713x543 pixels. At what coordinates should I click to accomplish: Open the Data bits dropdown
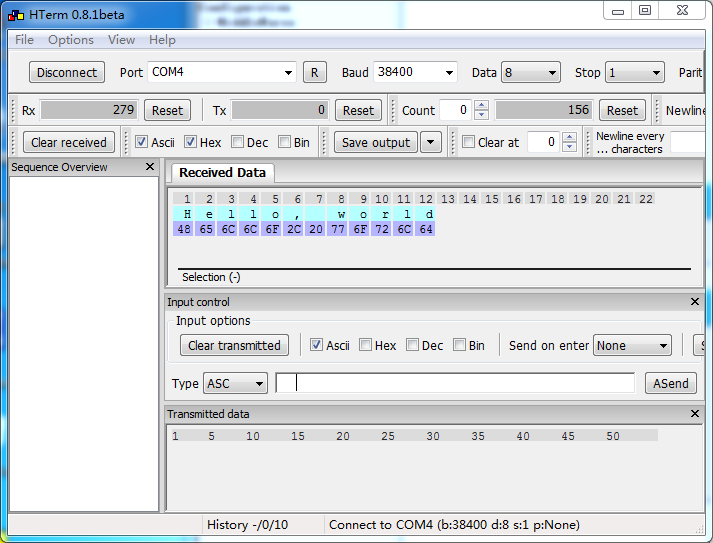[531, 72]
